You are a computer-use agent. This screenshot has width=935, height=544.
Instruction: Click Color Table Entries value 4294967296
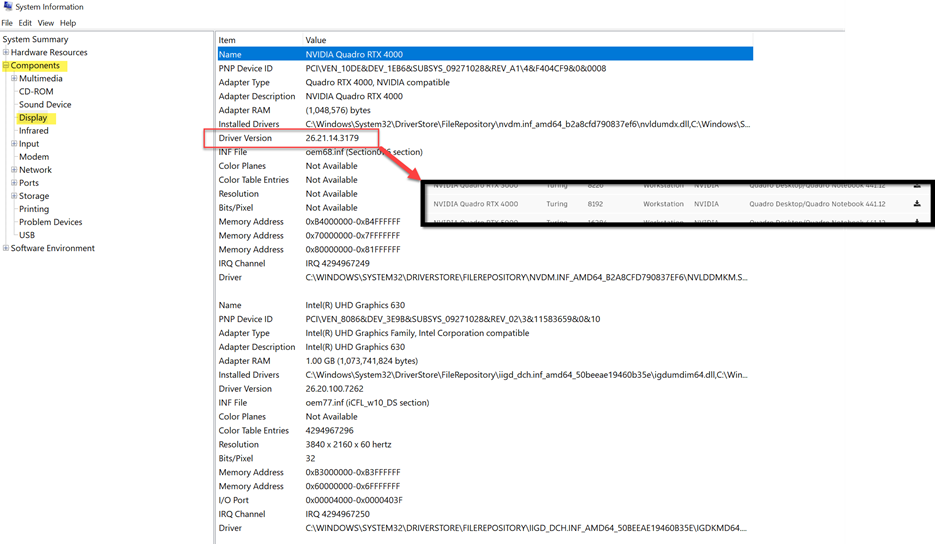coord(329,430)
